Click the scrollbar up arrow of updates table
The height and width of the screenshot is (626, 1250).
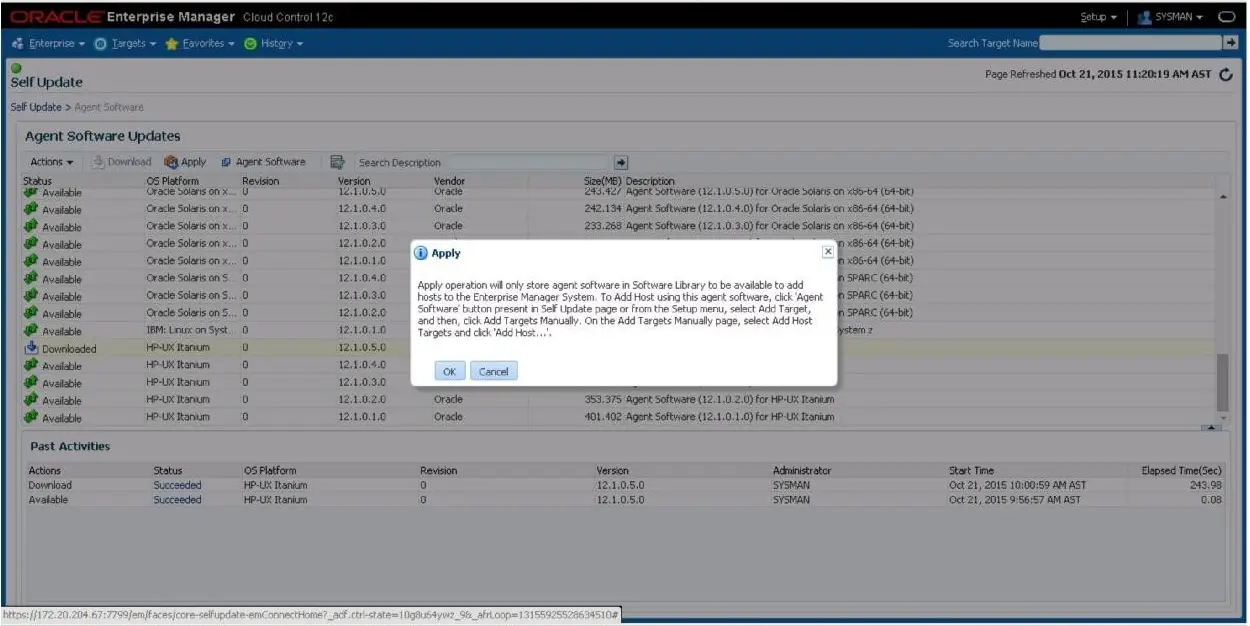coord(1223,195)
